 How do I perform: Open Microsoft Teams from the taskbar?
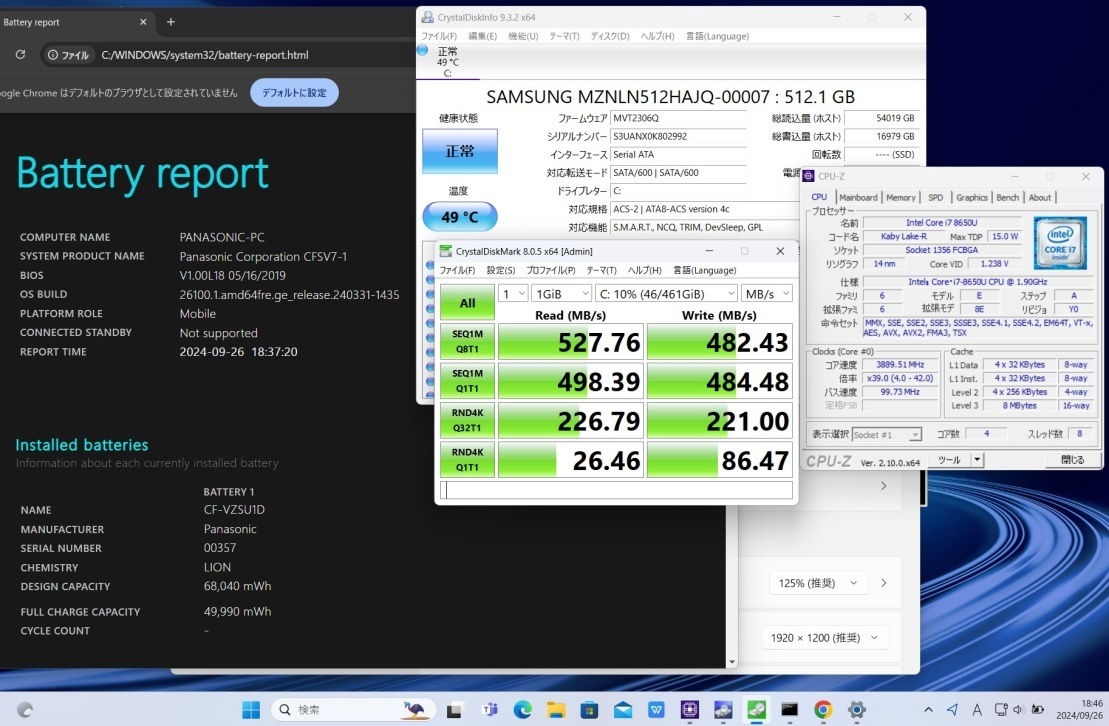[489, 710]
